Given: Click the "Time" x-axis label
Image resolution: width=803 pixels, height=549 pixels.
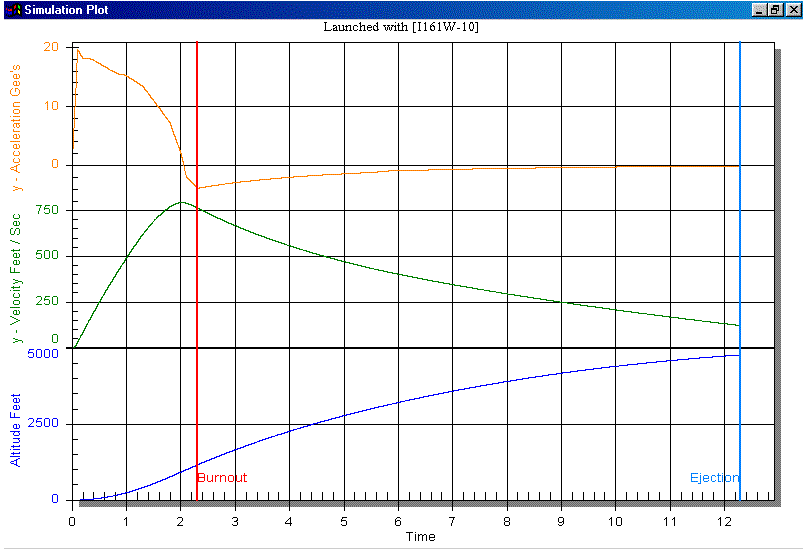Looking at the screenshot, I should pyautogui.click(x=420, y=537).
